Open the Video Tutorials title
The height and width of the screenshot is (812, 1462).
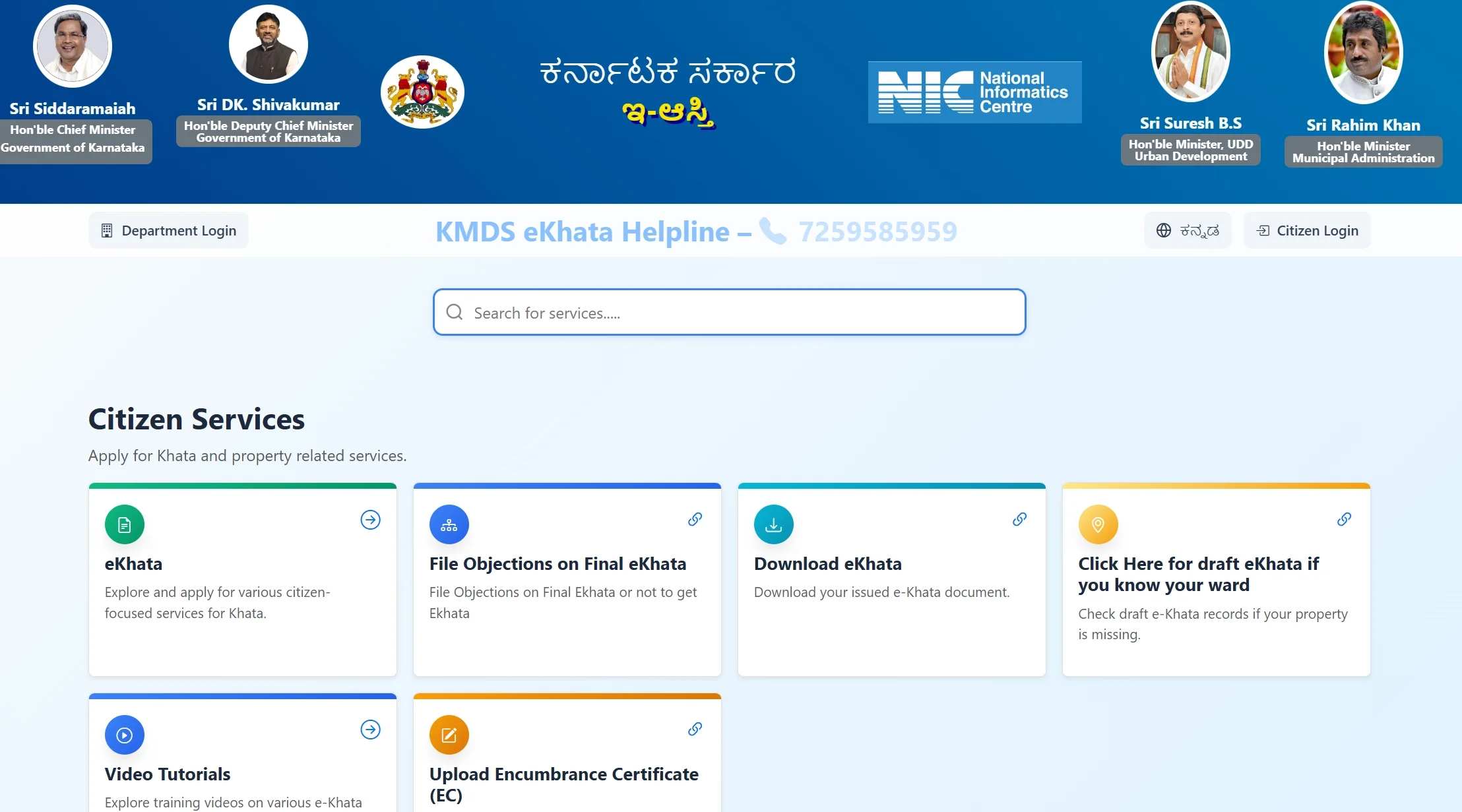pos(168,774)
